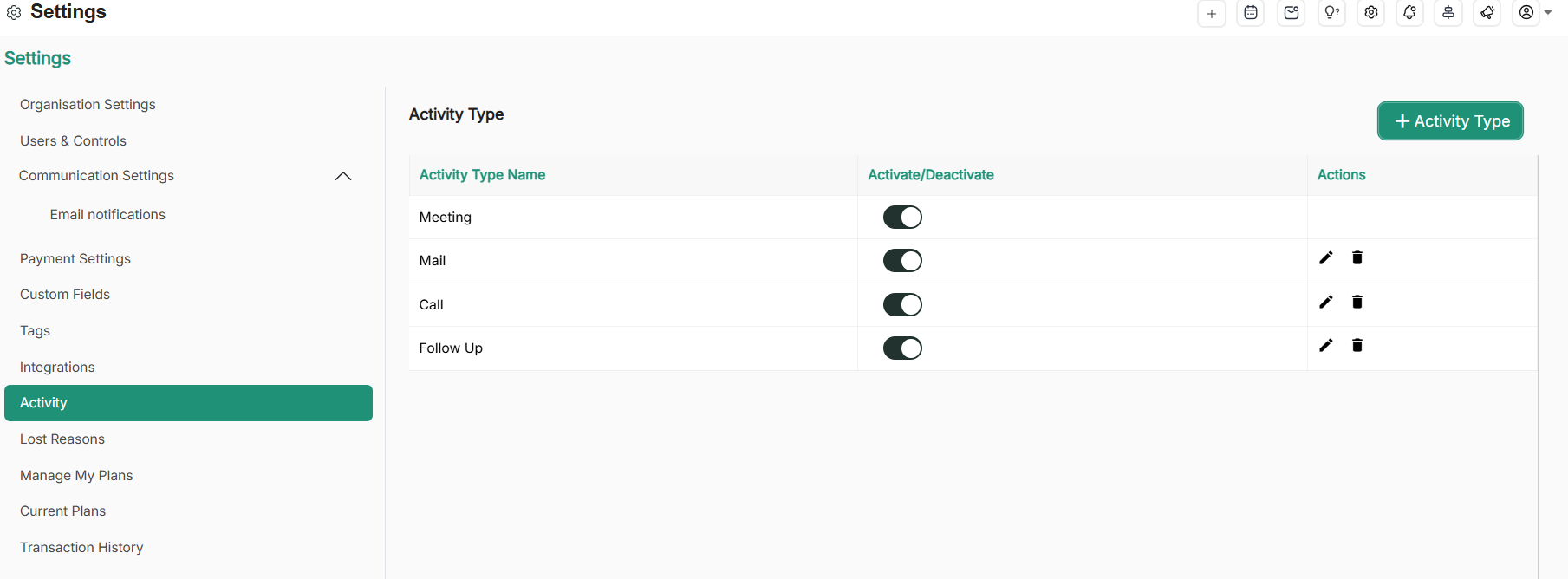The width and height of the screenshot is (1568, 579).
Task: Go to Lost Reasons settings
Action: [x=62, y=439]
